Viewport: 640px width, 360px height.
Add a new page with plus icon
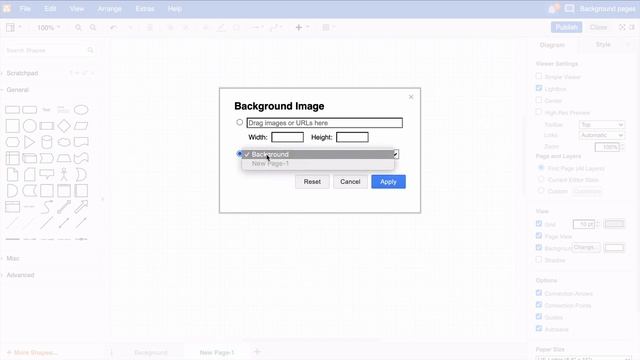click(x=257, y=352)
